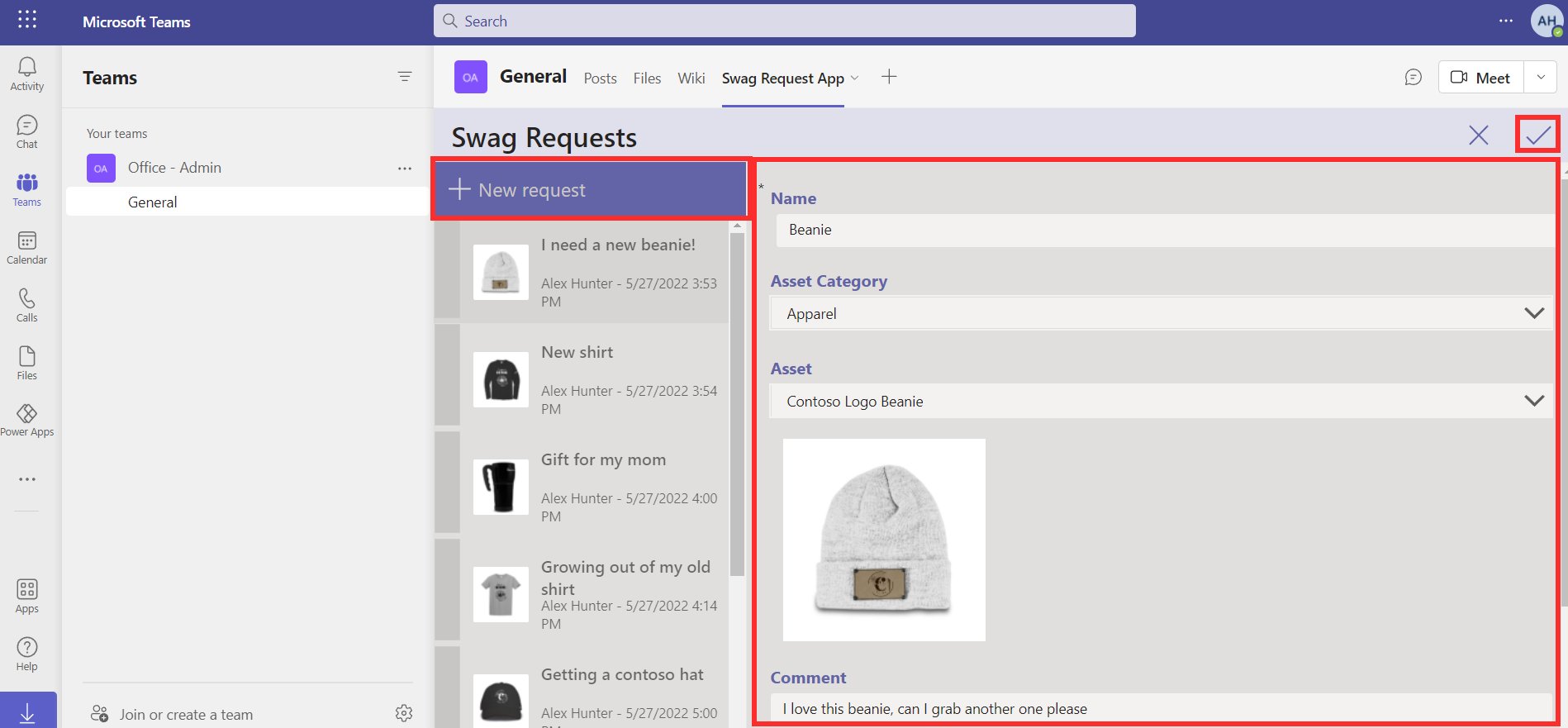
Task: Open Power Apps in the sidebar
Action: click(x=27, y=421)
